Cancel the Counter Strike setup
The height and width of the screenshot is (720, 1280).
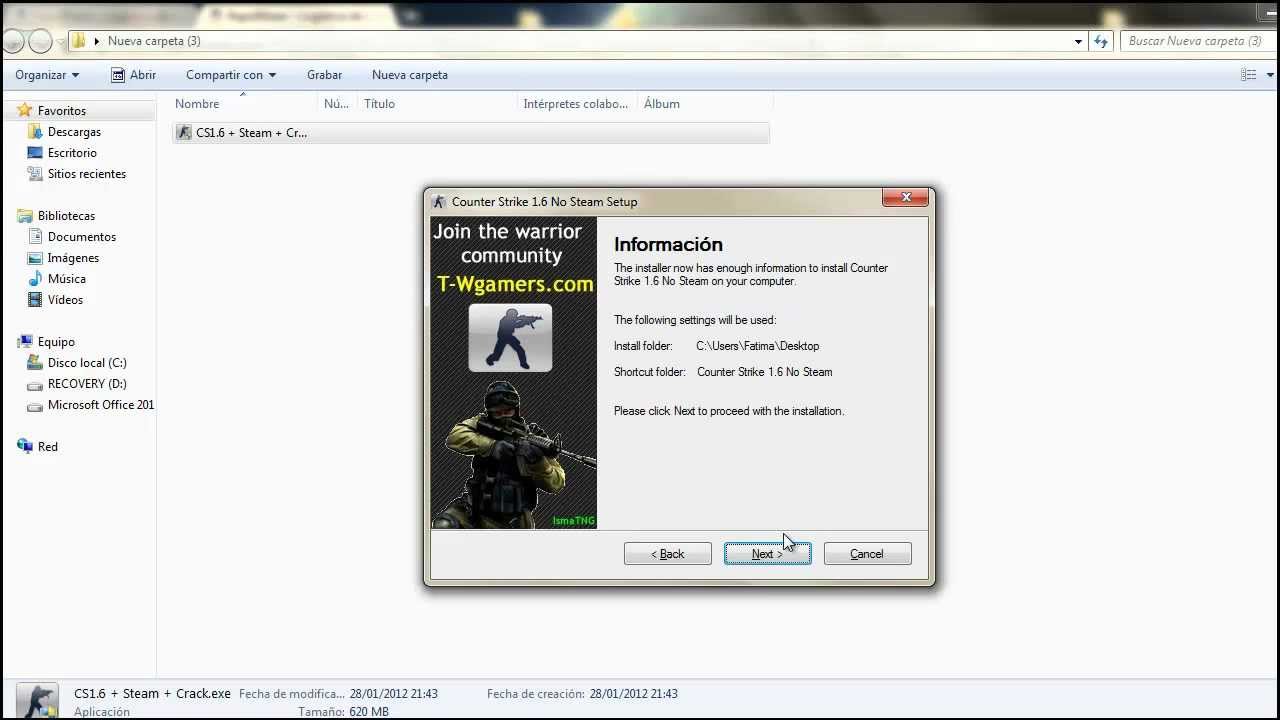[x=867, y=554]
